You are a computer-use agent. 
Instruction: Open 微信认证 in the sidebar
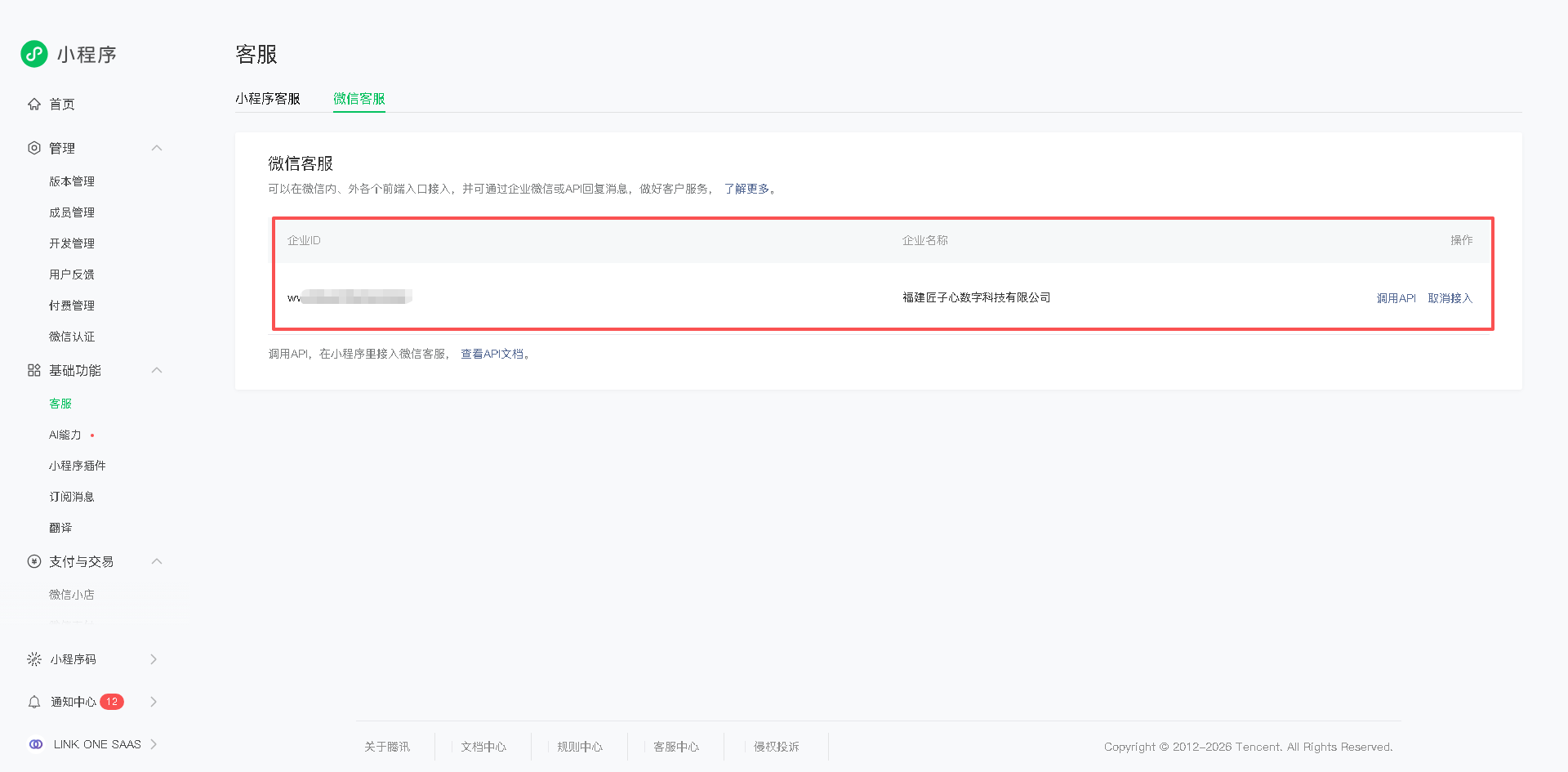72,337
